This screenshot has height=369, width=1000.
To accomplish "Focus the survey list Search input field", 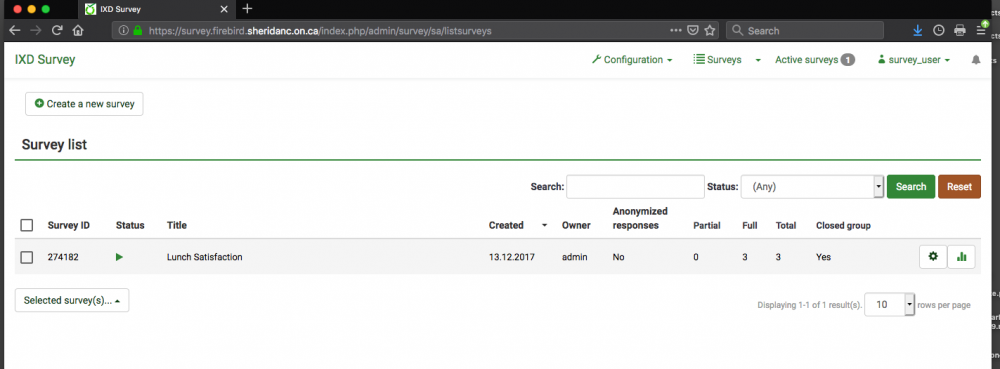I will click(635, 187).
